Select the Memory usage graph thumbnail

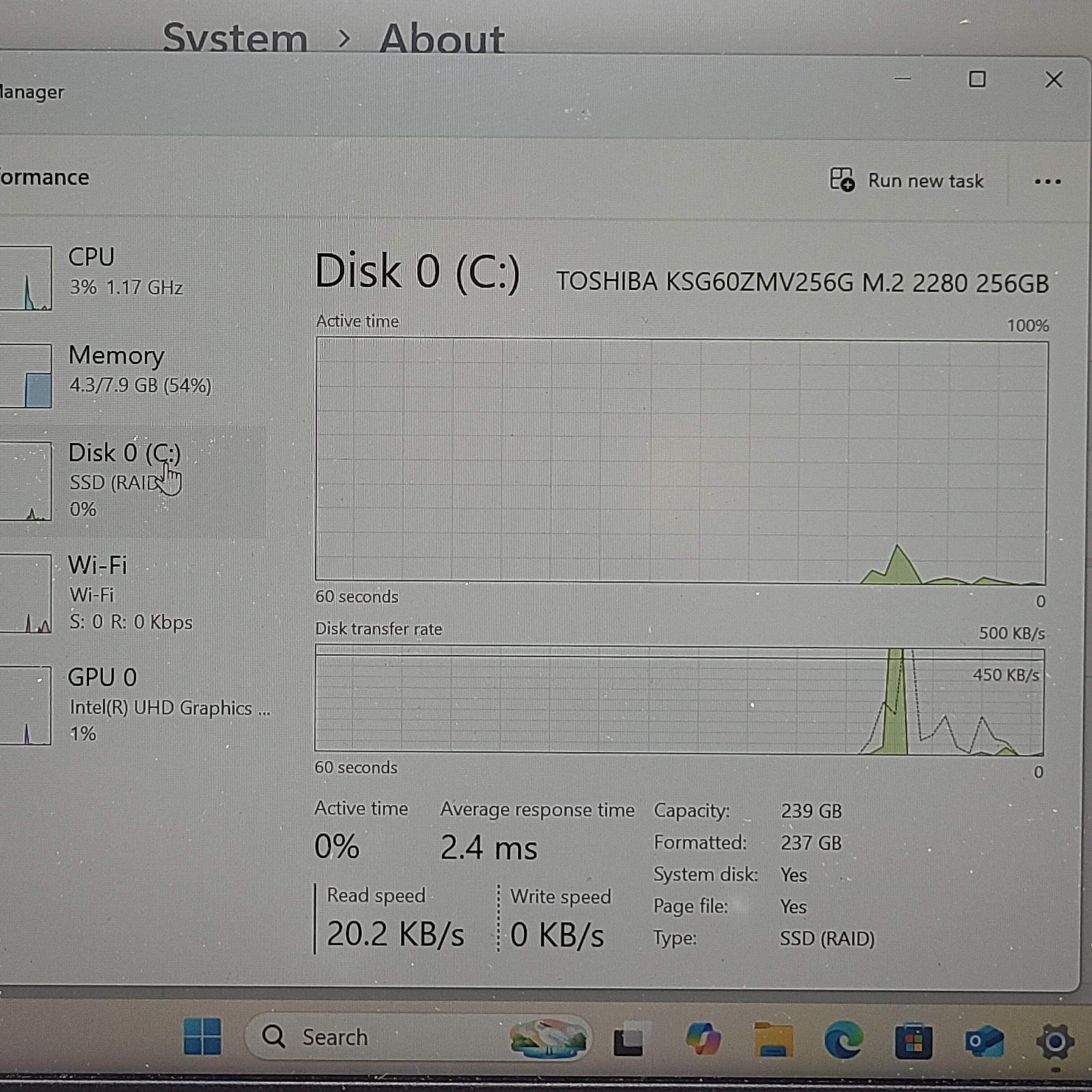[25, 376]
